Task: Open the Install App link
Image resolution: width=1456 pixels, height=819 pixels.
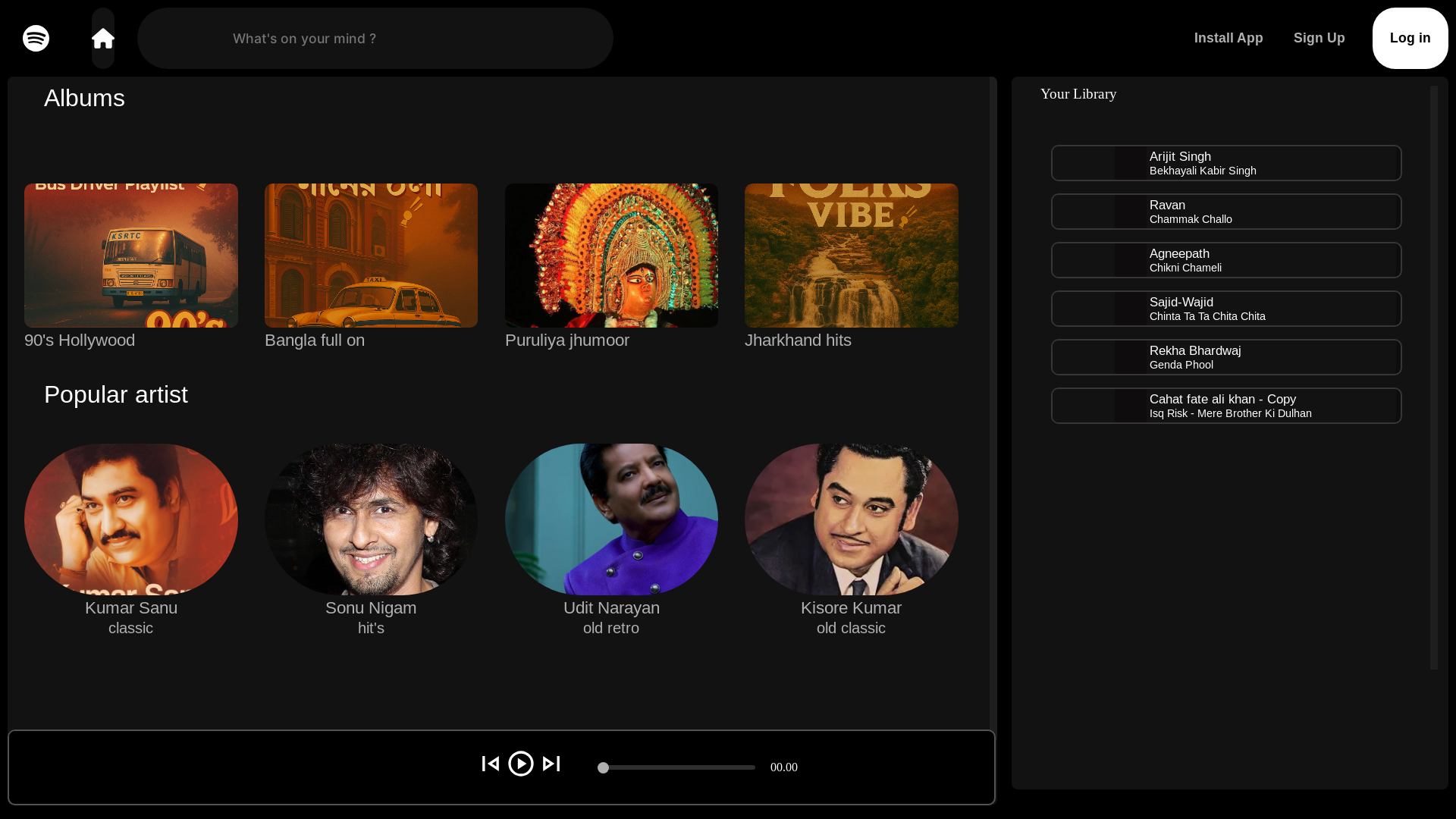Action: tap(1228, 38)
